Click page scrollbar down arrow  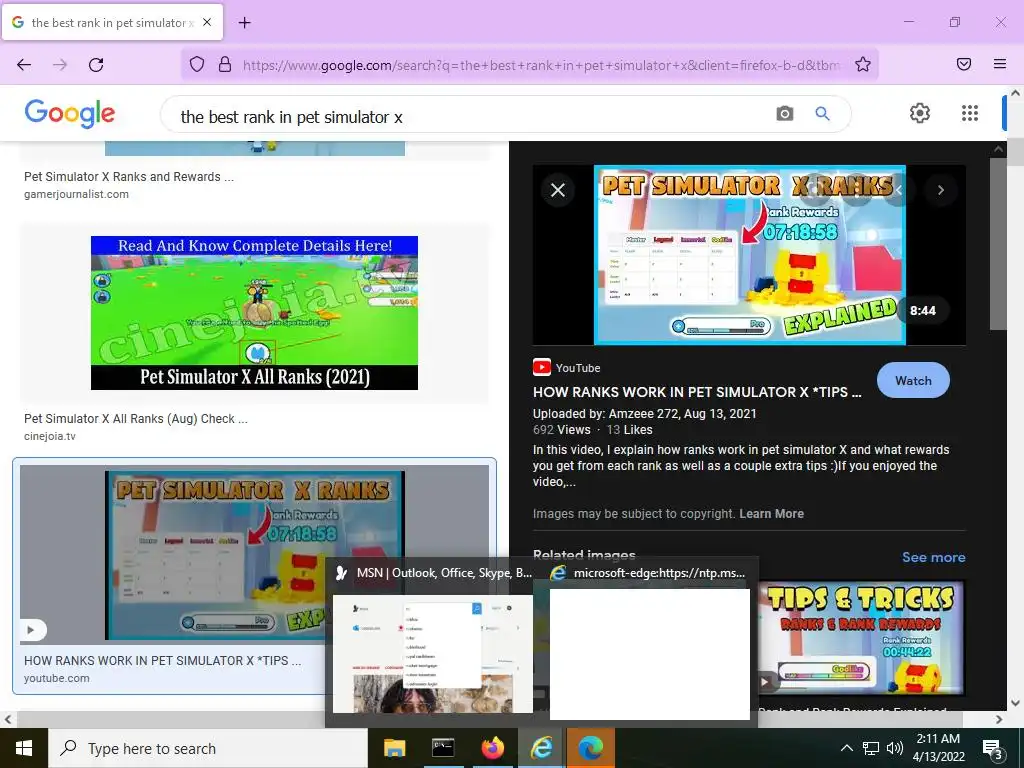1016,703
